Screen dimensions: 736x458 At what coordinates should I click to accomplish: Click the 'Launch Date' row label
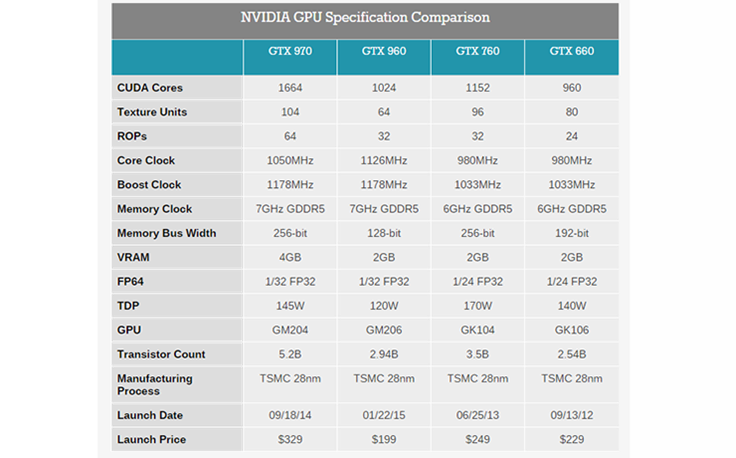(150, 415)
